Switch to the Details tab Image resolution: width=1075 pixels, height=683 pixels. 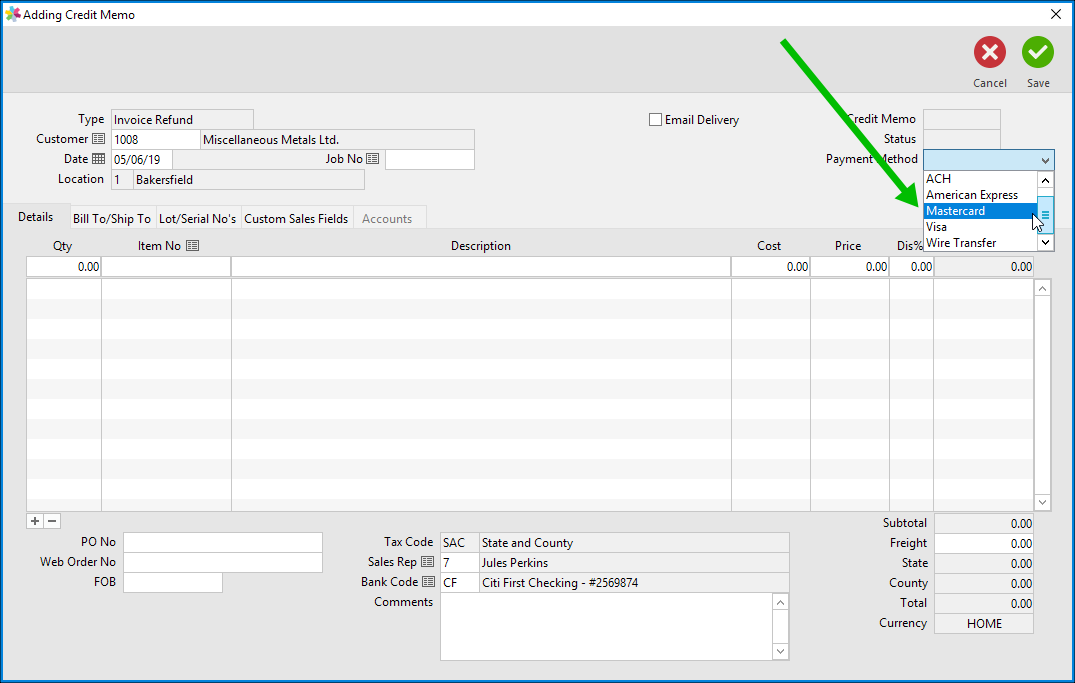point(36,217)
